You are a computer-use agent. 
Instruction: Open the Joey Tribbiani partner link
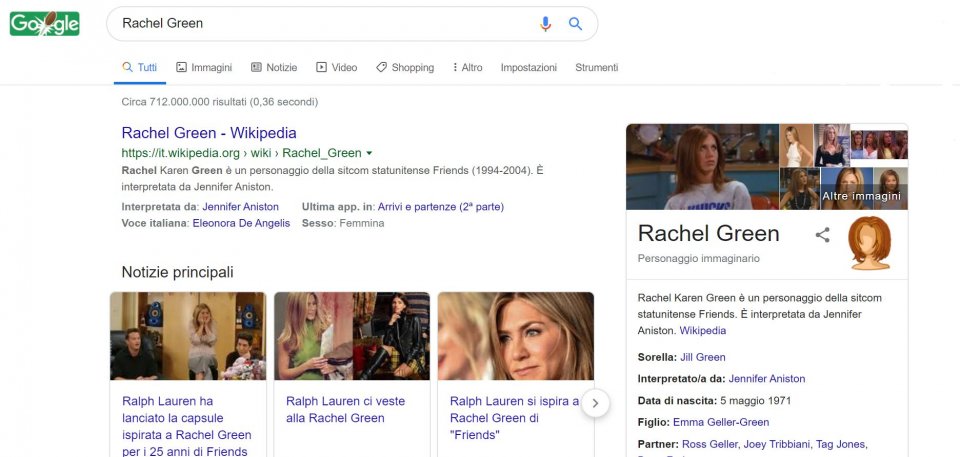[776, 444]
